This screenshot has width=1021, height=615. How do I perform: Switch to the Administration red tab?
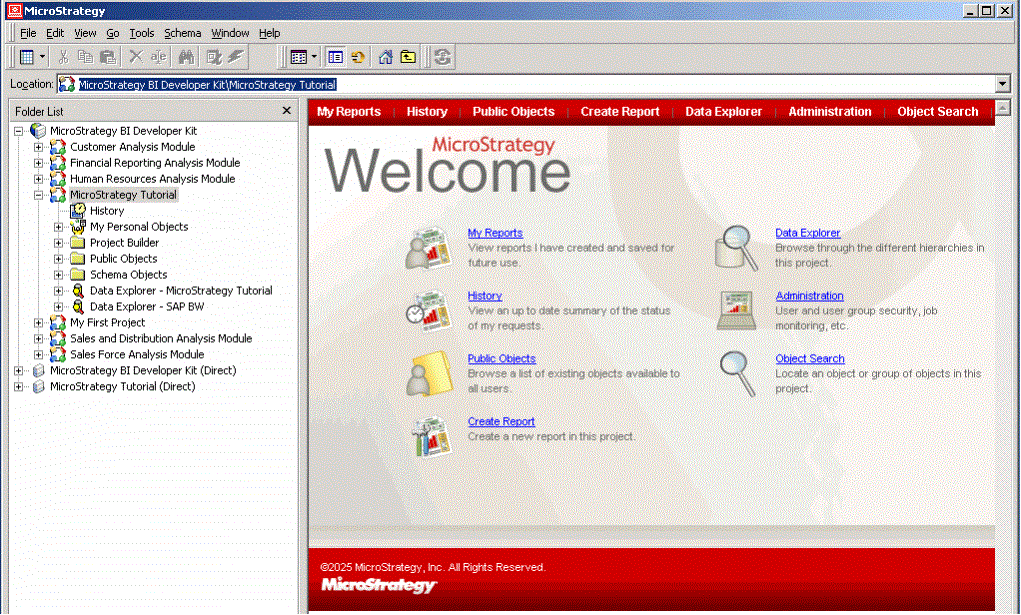click(830, 112)
